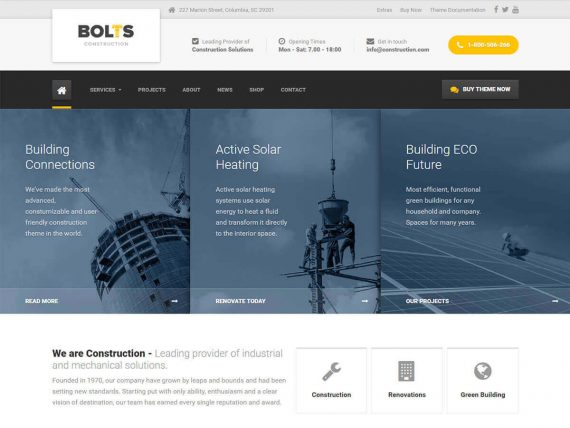Click the envelope Get in touch icon
The width and height of the screenshot is (570, 428).
coord(370,41)
